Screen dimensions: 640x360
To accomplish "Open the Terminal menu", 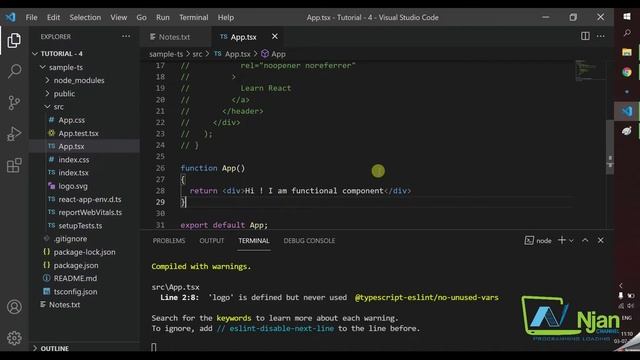I will click(x=193, y=17).
